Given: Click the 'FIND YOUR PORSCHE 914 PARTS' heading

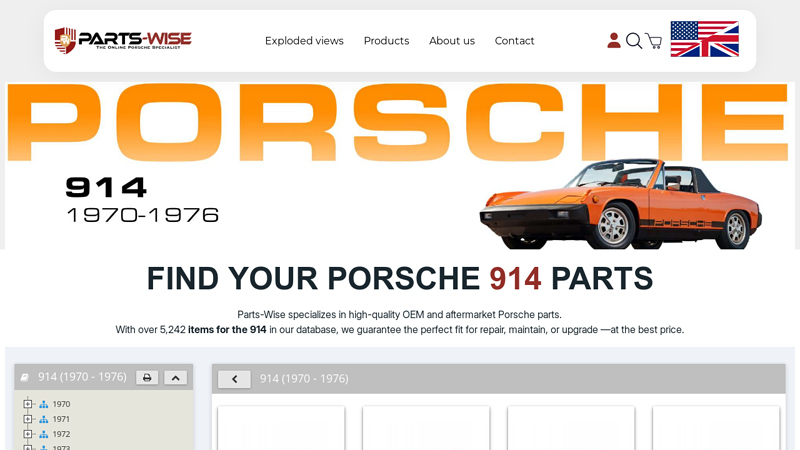Looking at the screenshot, I should pyautogui.click(x=399, y=278).
